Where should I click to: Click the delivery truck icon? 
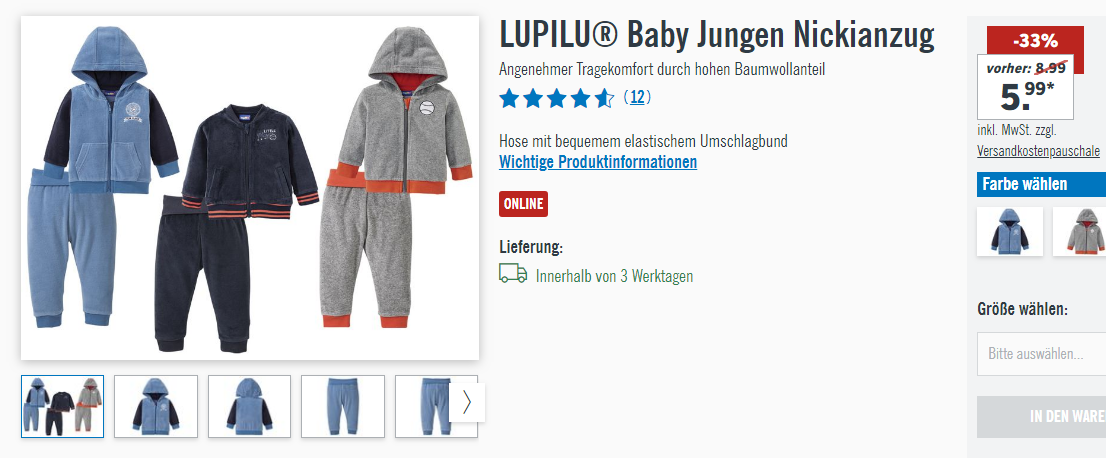513,274
